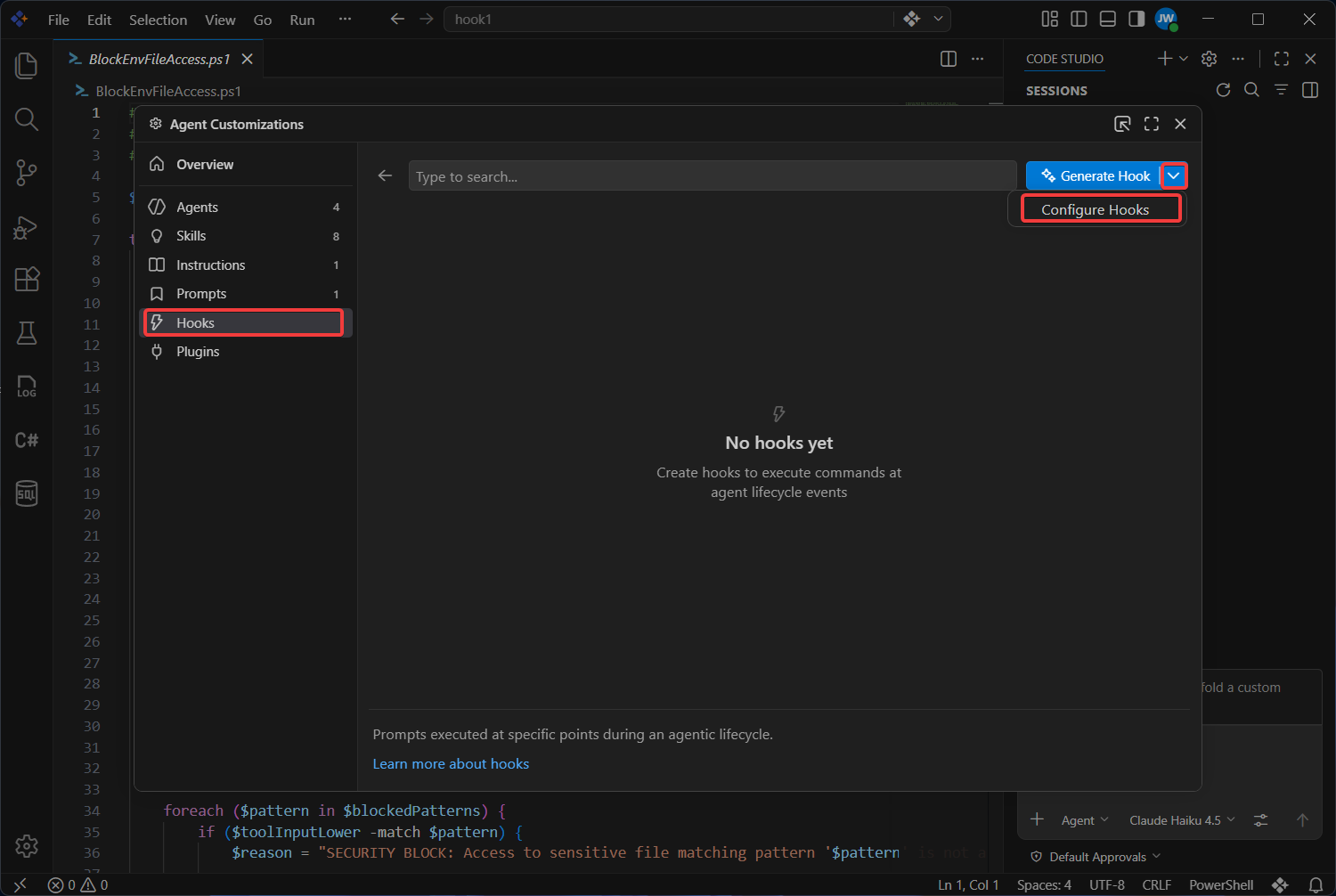Open the C# activity bar icon
The height and width of the screenshot is (896, 1336).
pos(27,440)
